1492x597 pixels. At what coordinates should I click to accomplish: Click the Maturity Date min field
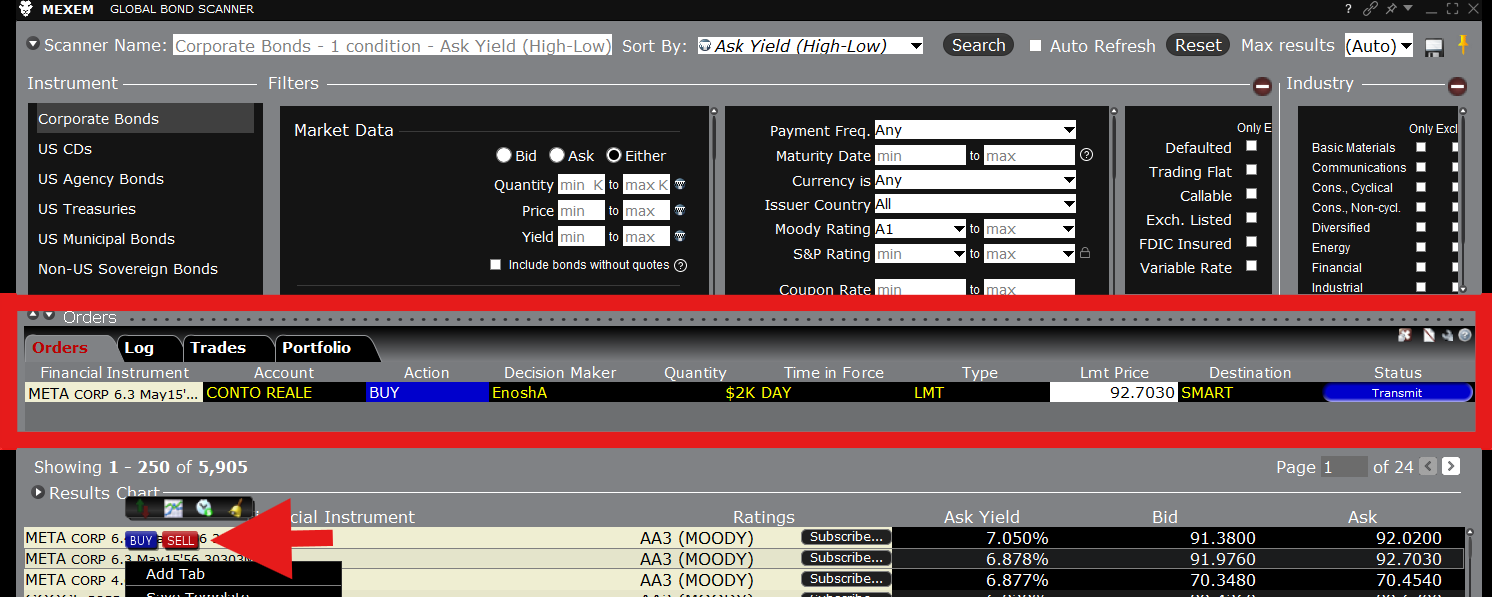920,156
